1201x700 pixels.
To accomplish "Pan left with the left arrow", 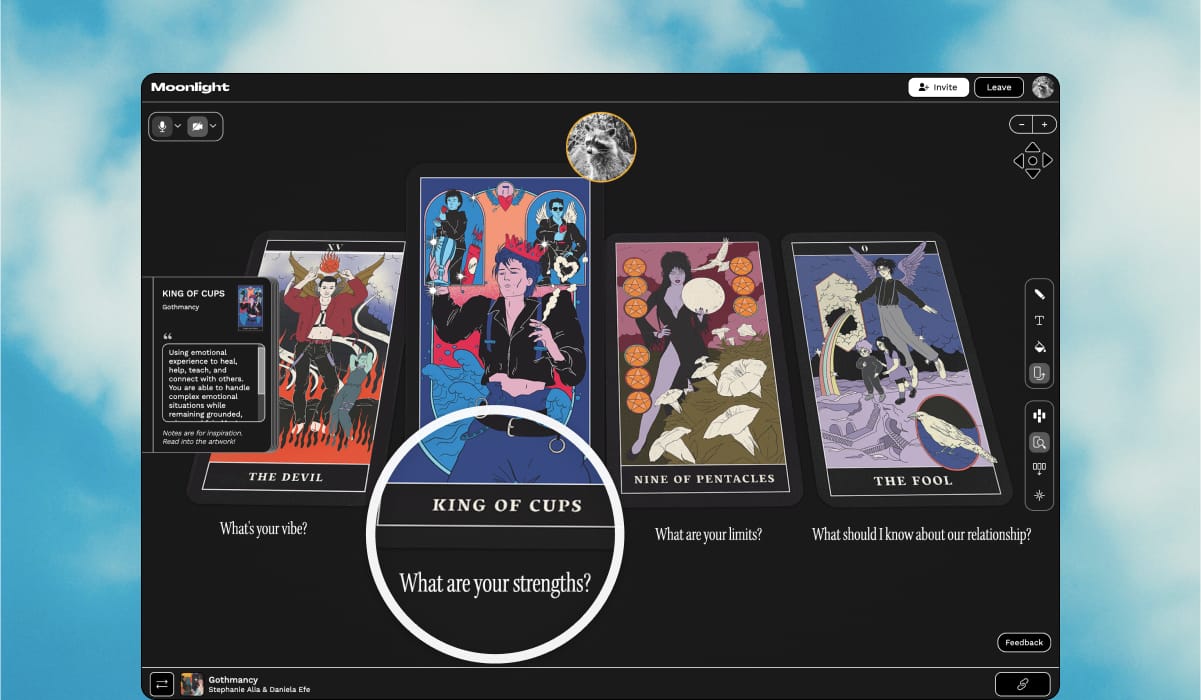I will (1019, 160).
